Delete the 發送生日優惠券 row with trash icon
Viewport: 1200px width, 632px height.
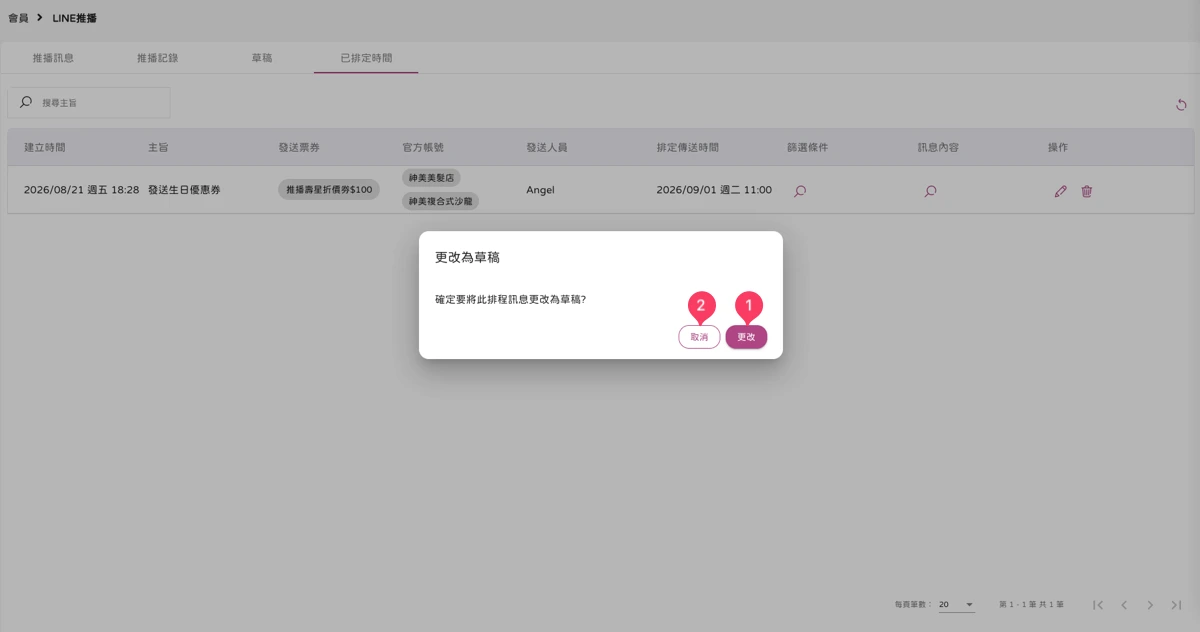coord(1087,191)
